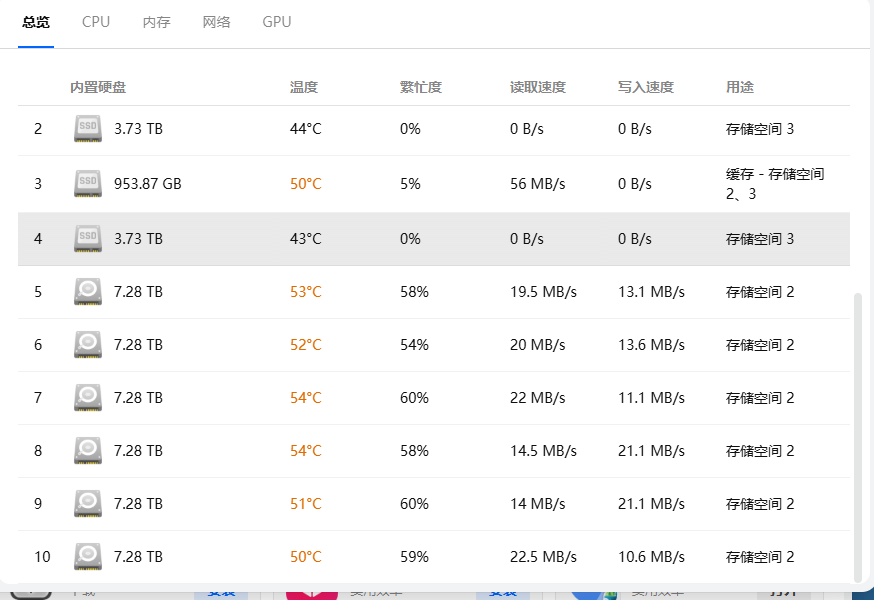Click the 953.87 GB SSD cache disk icon
Viewport: 874px width, 600px height.
[x=88, y=184]
